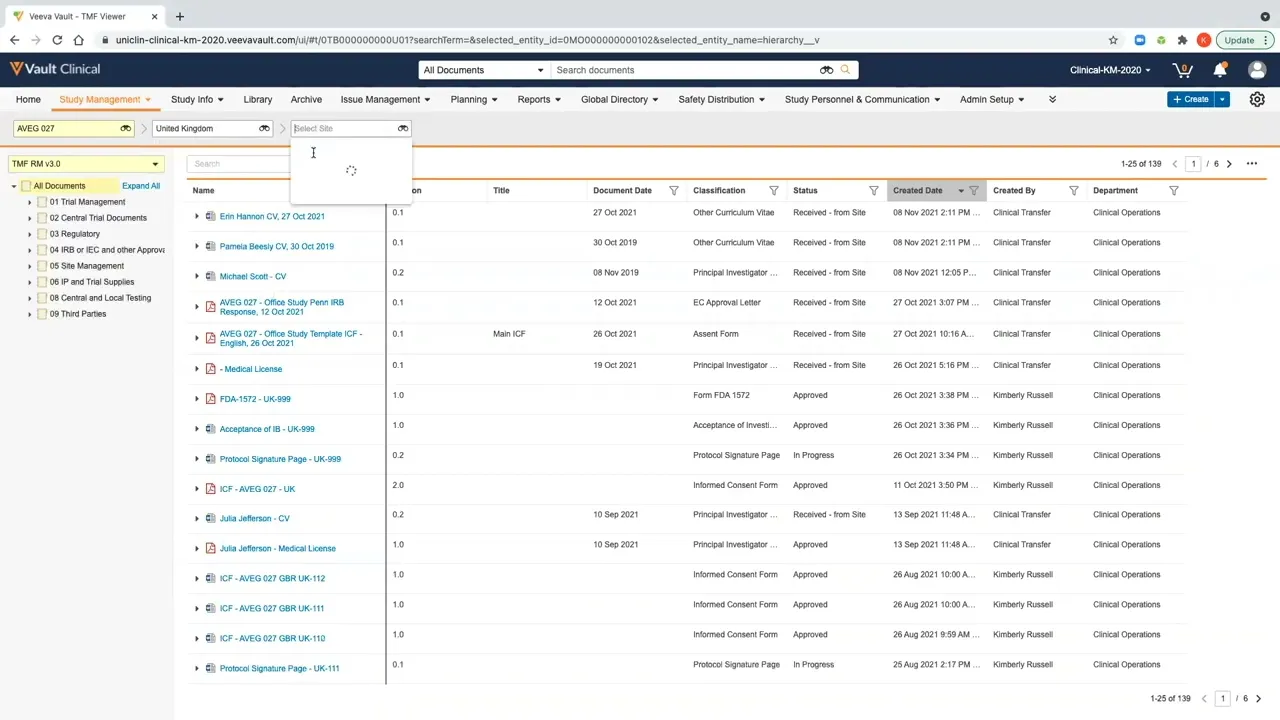
Task: Open Pamela Beesly CV document link
Action: (277, 246)
